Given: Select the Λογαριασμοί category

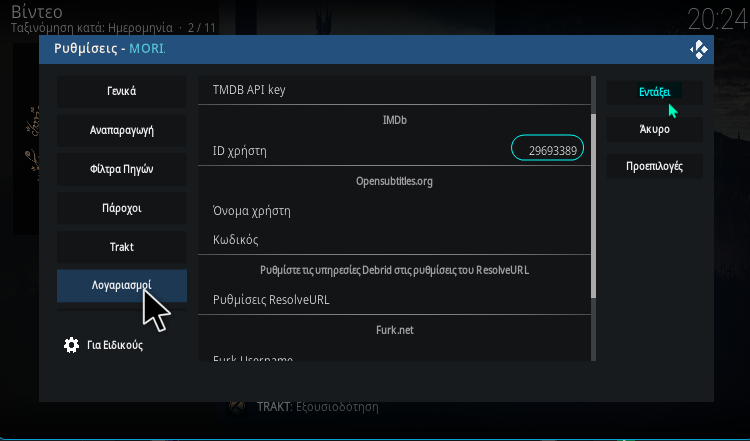Looking at the screenshot, I should coord(121,286).
